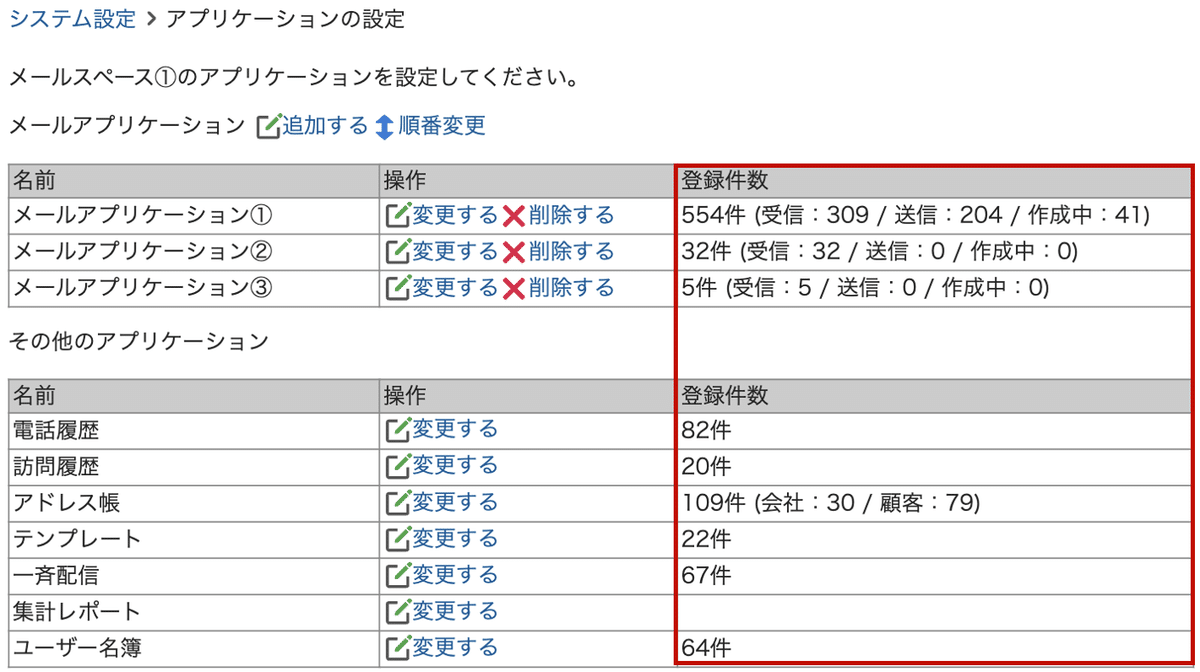Open the 順番変更 link
Screen dimensions: 1200x672
tap(443, 125)
